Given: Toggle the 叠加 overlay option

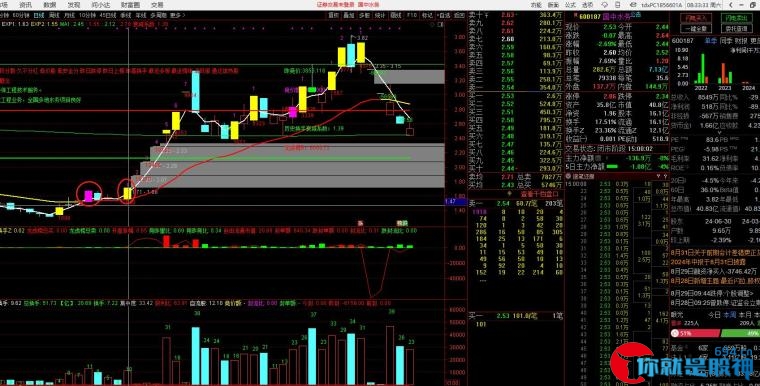Looking at the screenshot, I should [x=348, y=15].
